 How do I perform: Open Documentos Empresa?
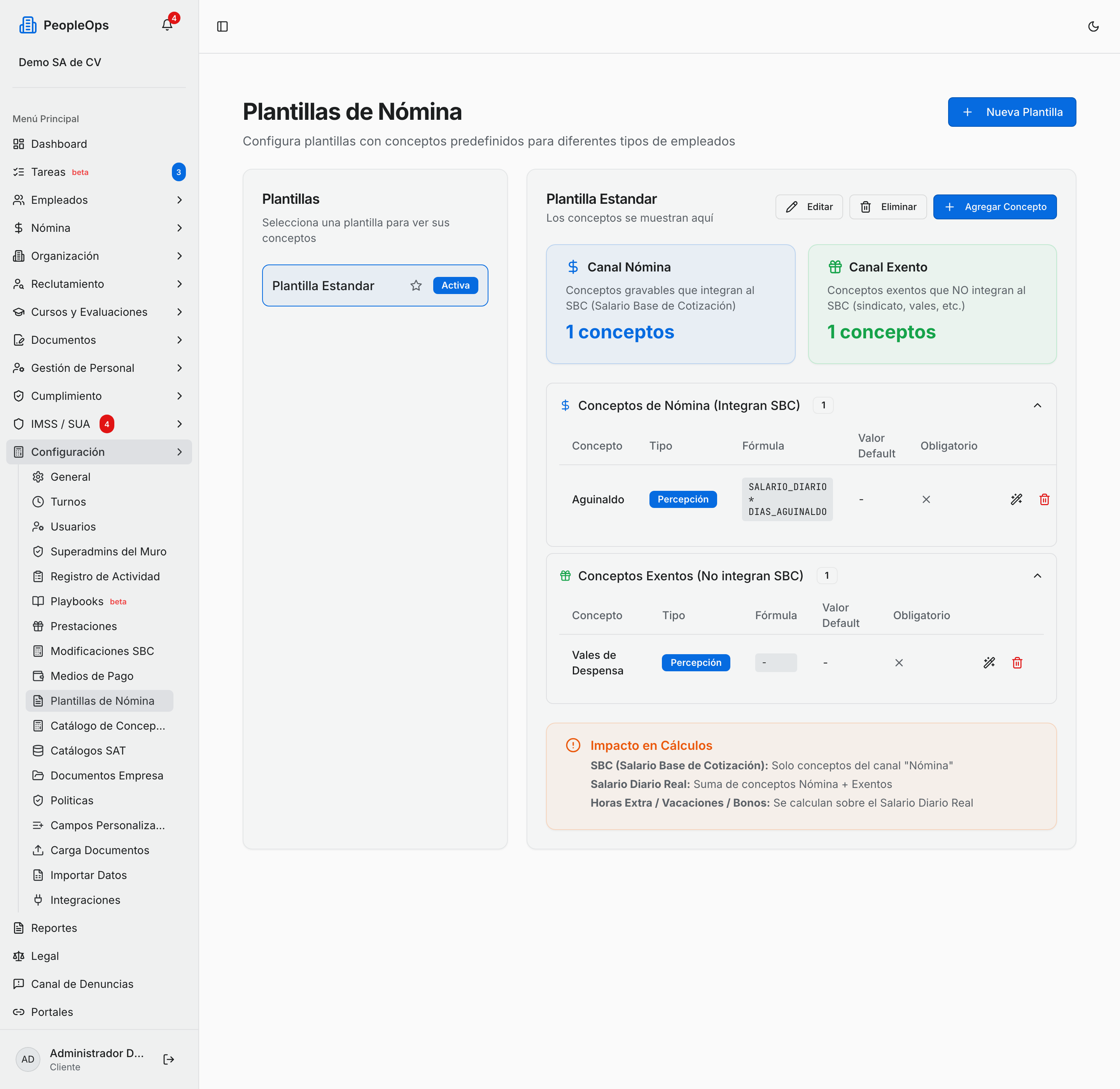coord(100,775)
